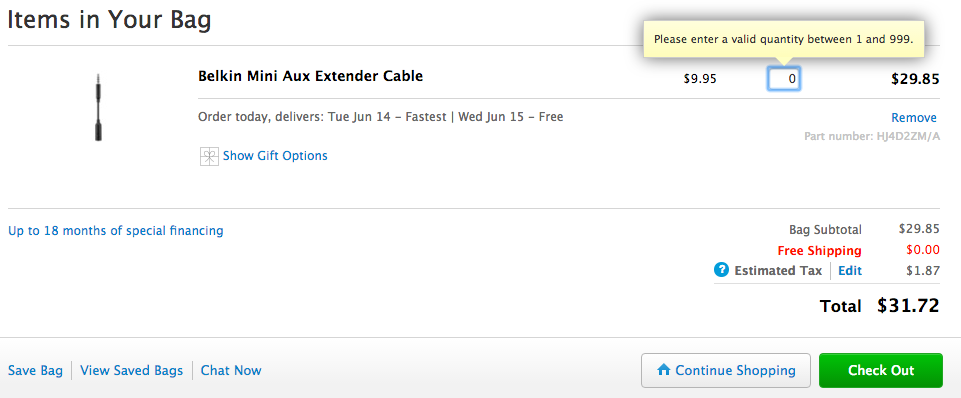Show Gift Options for this item
This screenshot has width=961, height=398.
pos(275,156)
